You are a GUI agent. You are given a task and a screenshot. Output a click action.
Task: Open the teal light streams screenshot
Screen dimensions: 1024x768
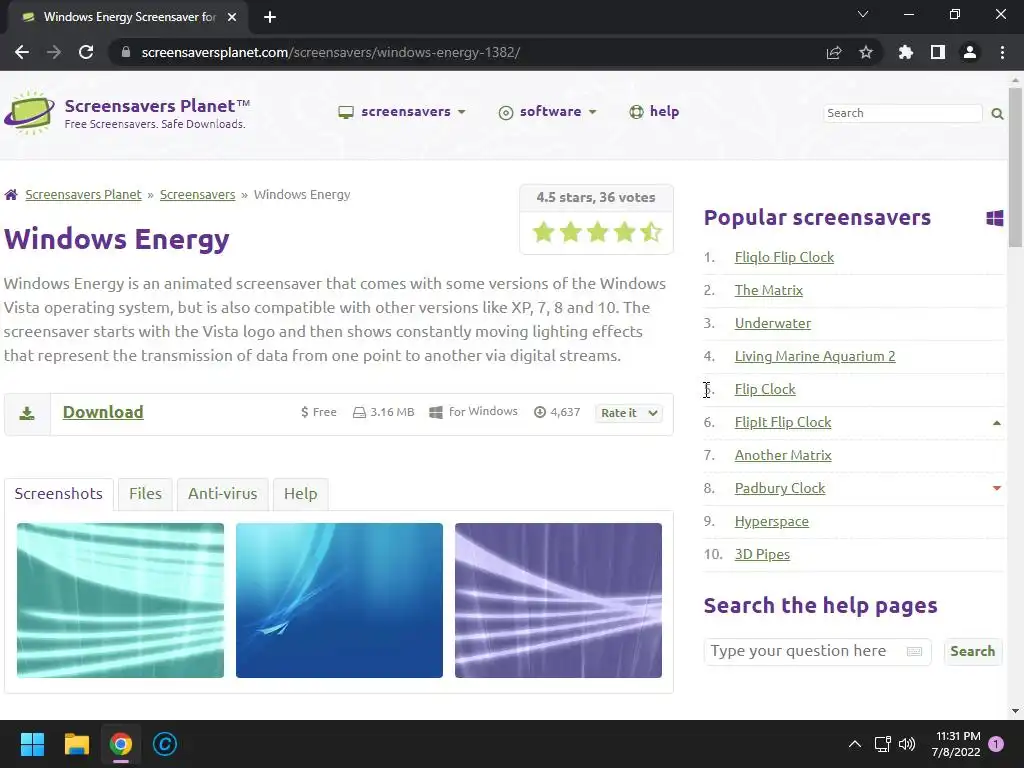coord(120,600)
